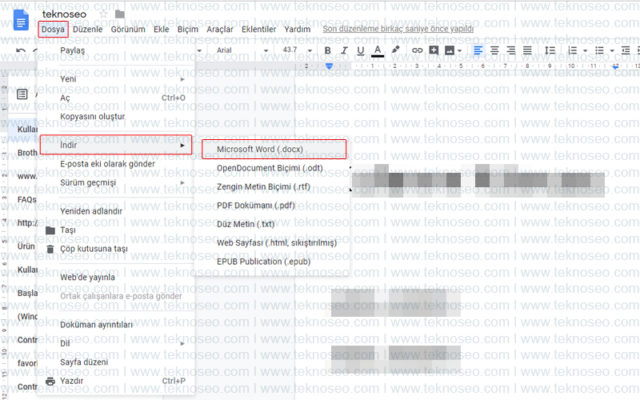640x400 pixels.
Task: Apply bold formatting
Action: 327,50
